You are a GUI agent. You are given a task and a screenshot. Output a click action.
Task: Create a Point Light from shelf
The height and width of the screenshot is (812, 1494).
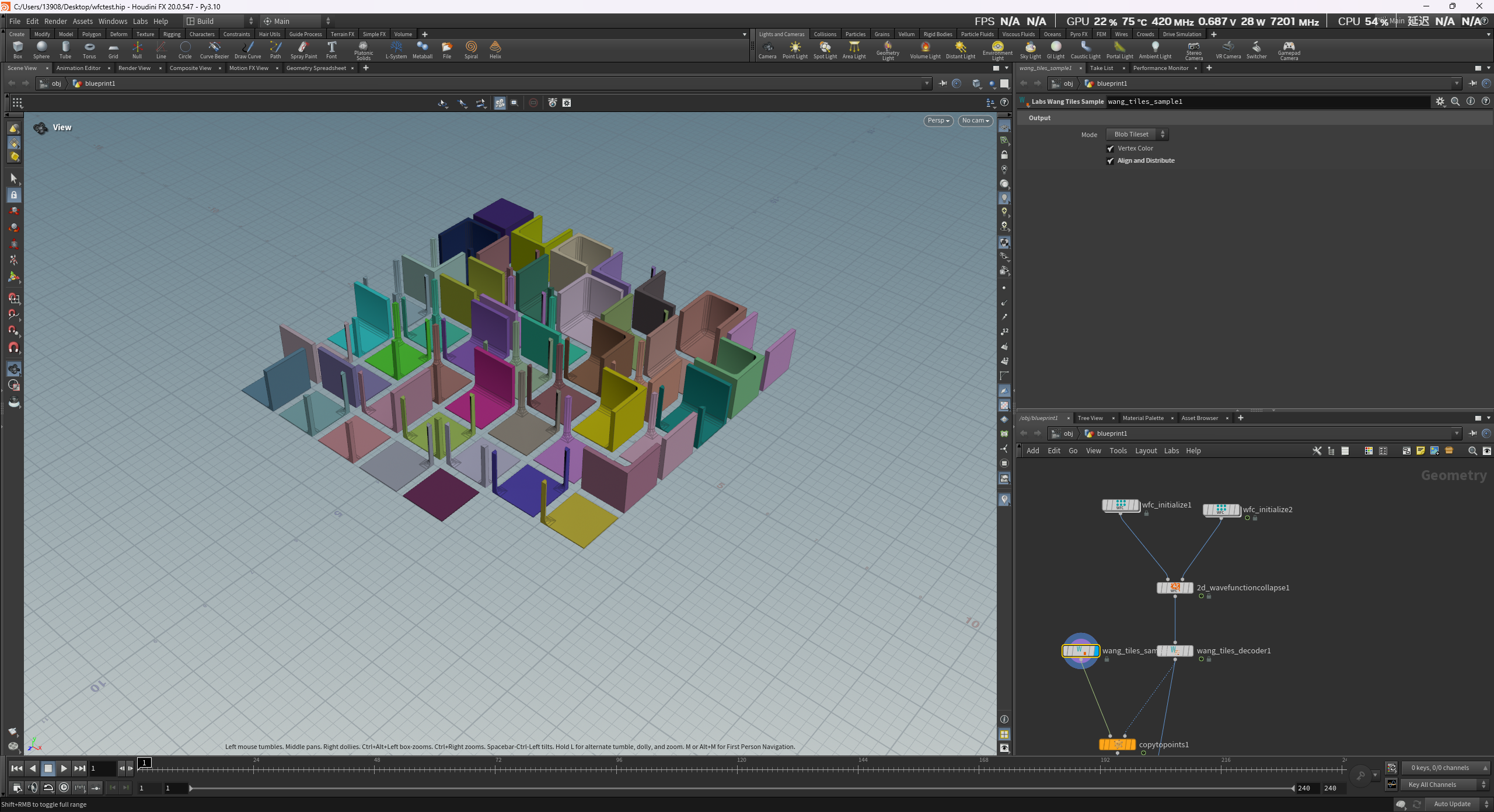[795, 49]
